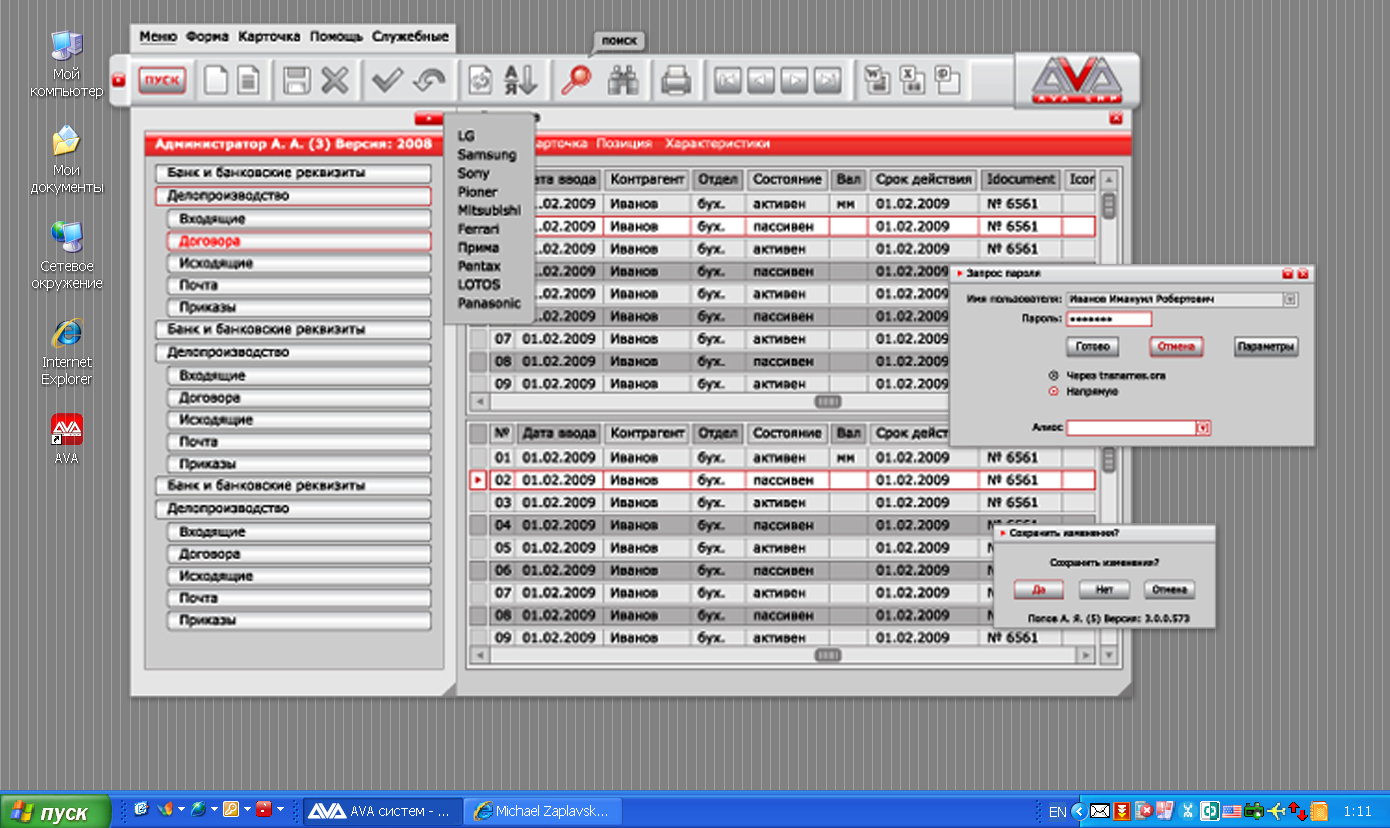Open the 'Карточка' menu in menu bar
This screenshot has height=828, width=1390.
click(x=269, y=37)
